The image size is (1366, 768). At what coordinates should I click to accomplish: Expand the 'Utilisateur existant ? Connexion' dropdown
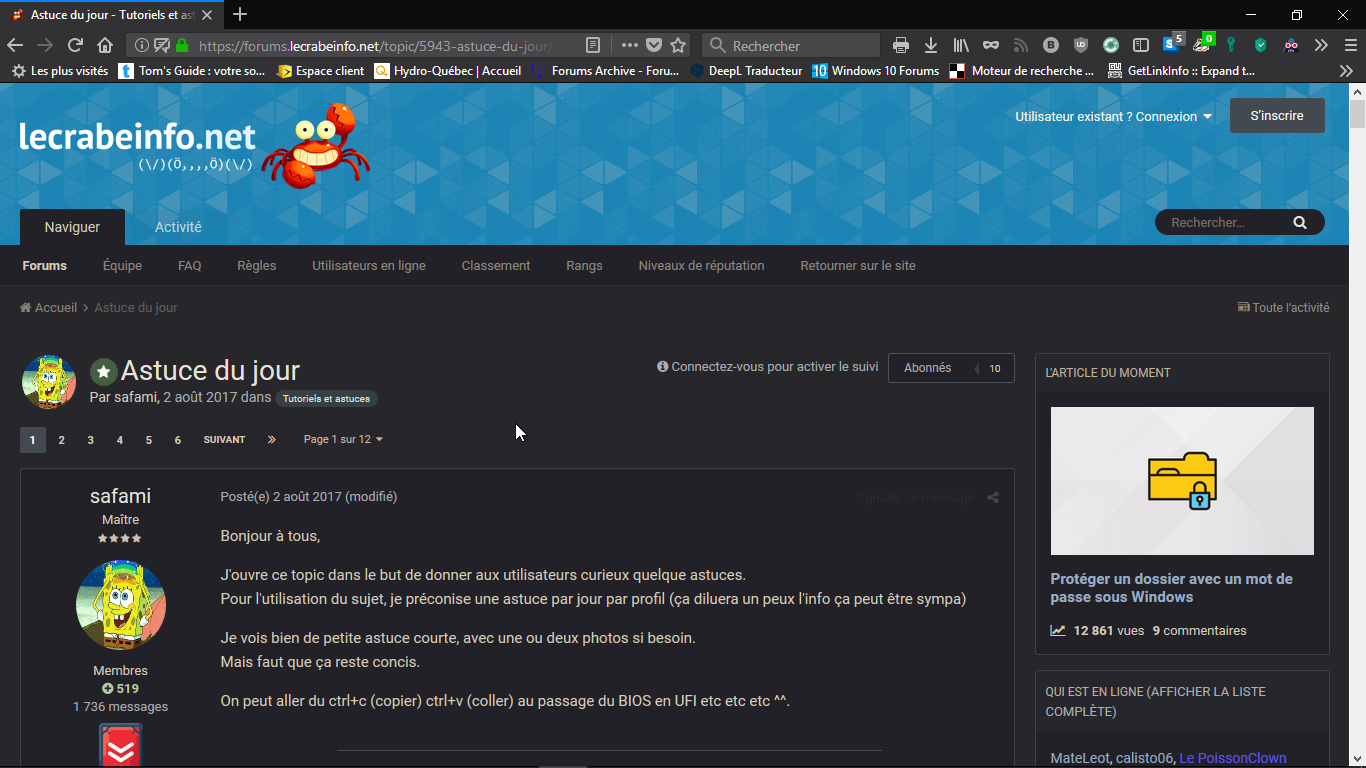[x=1113, y=117]
